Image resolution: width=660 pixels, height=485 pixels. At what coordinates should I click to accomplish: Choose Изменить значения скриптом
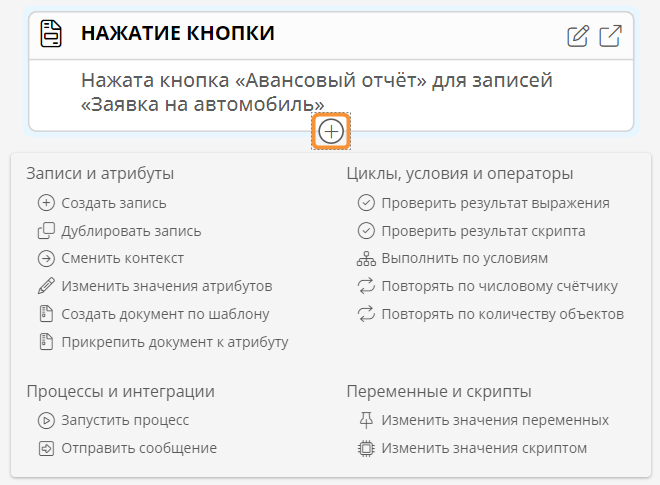pyautogui.click(x=484, y=448)
